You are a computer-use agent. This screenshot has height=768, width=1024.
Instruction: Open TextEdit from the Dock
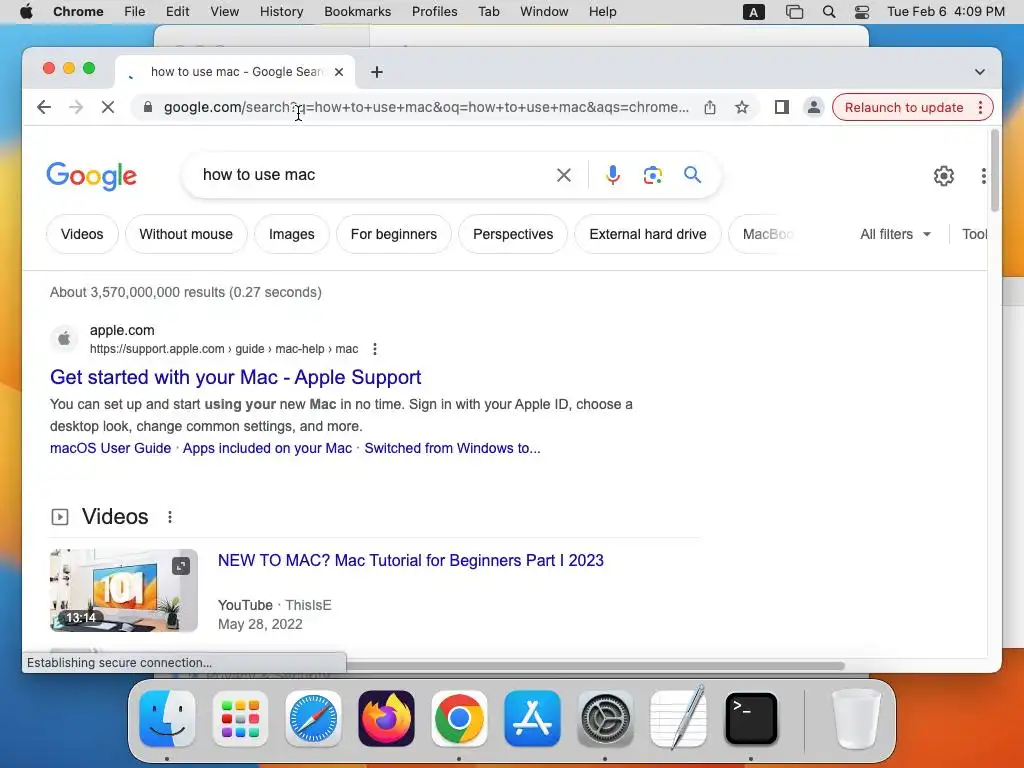coord(679,717)
